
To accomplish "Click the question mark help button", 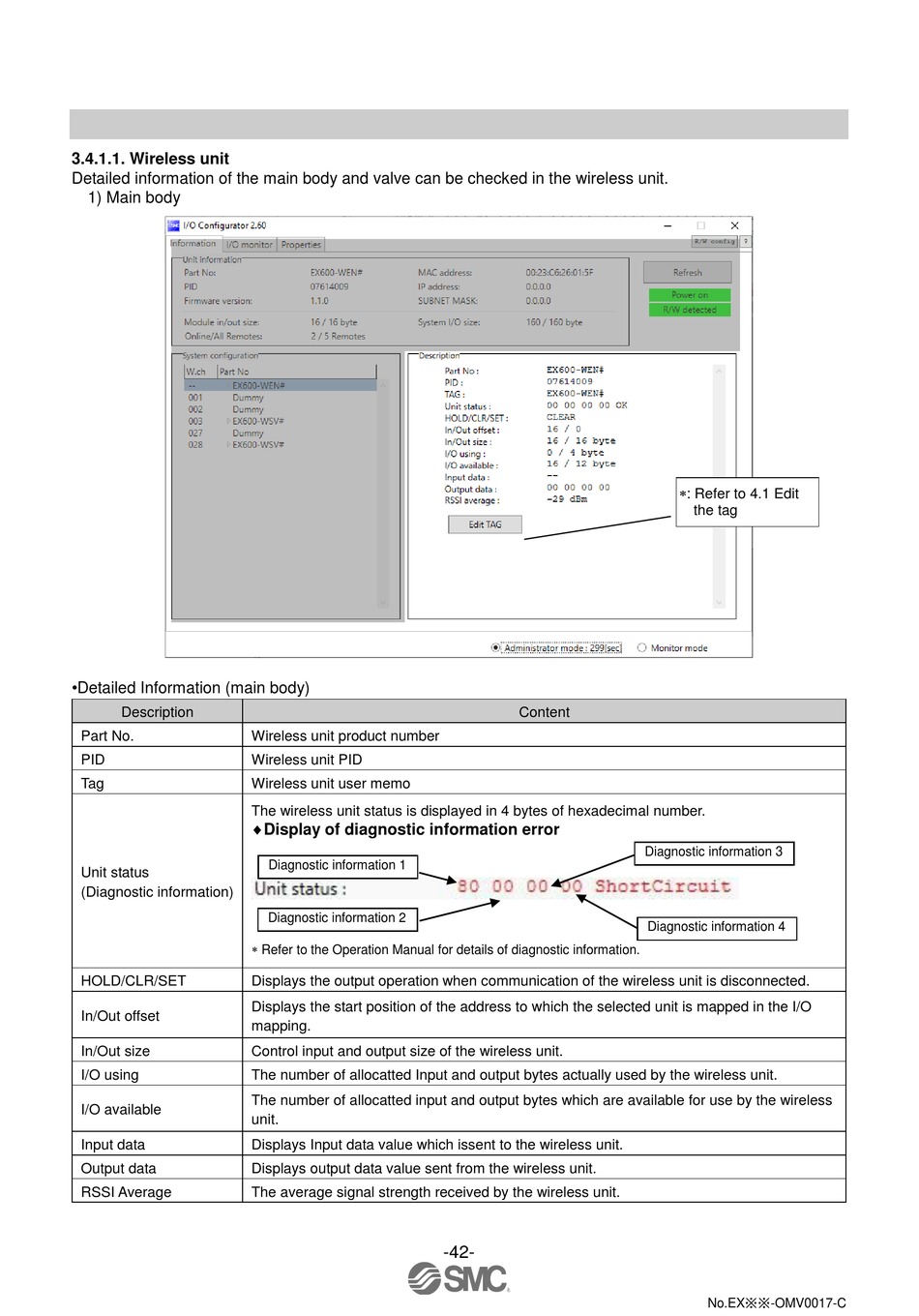I will 745,242.
